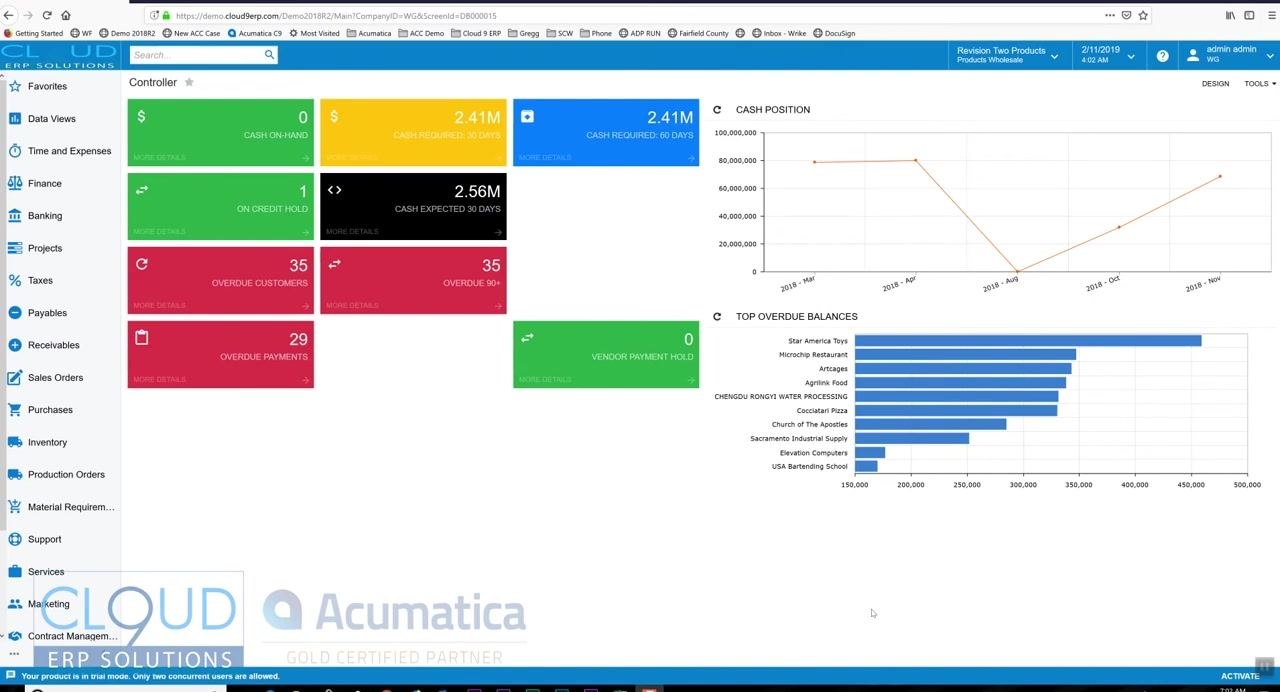1280x692 pixels.
Task: Reload the browser page
Action: (x=47, y=15)
